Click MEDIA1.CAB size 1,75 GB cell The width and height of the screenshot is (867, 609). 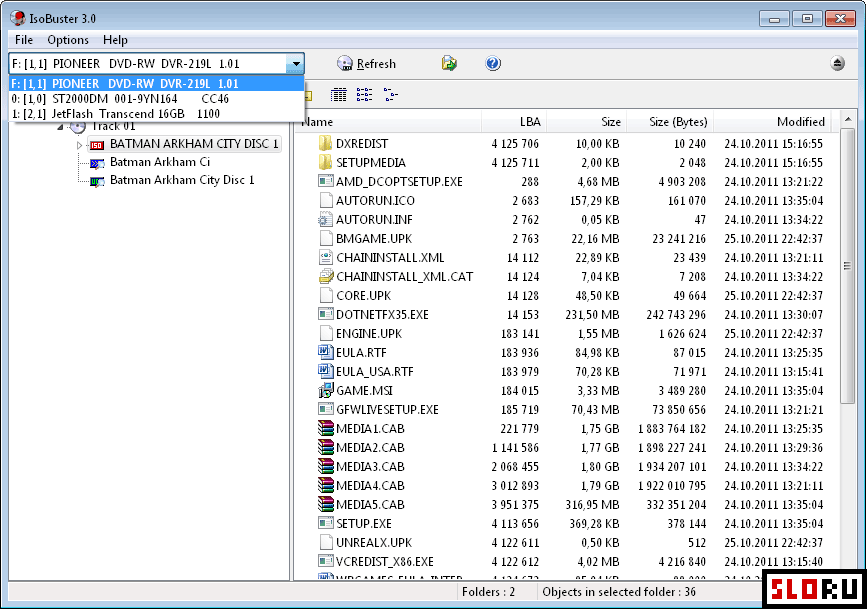point(600,429)
